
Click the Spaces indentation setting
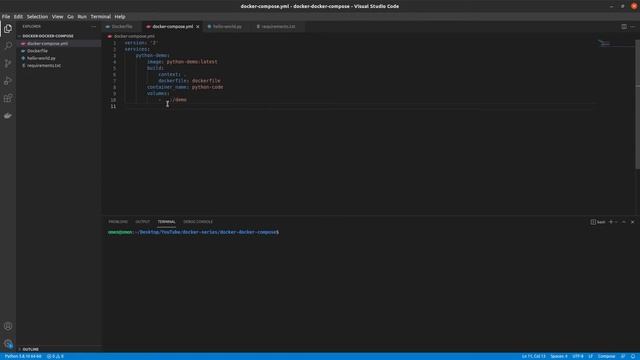point(559,356)
